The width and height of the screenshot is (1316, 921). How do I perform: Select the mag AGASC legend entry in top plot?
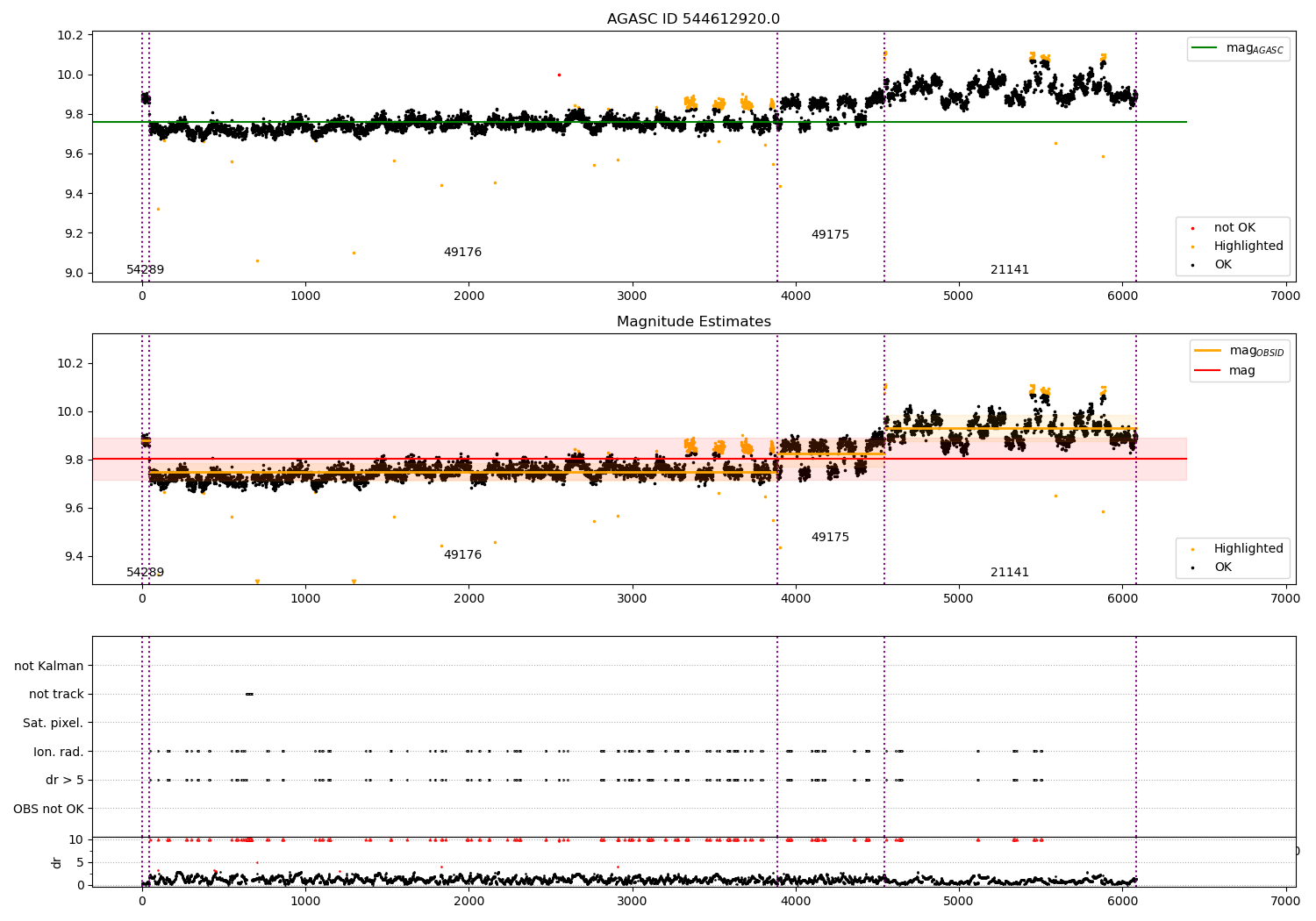pos(1238,49)
